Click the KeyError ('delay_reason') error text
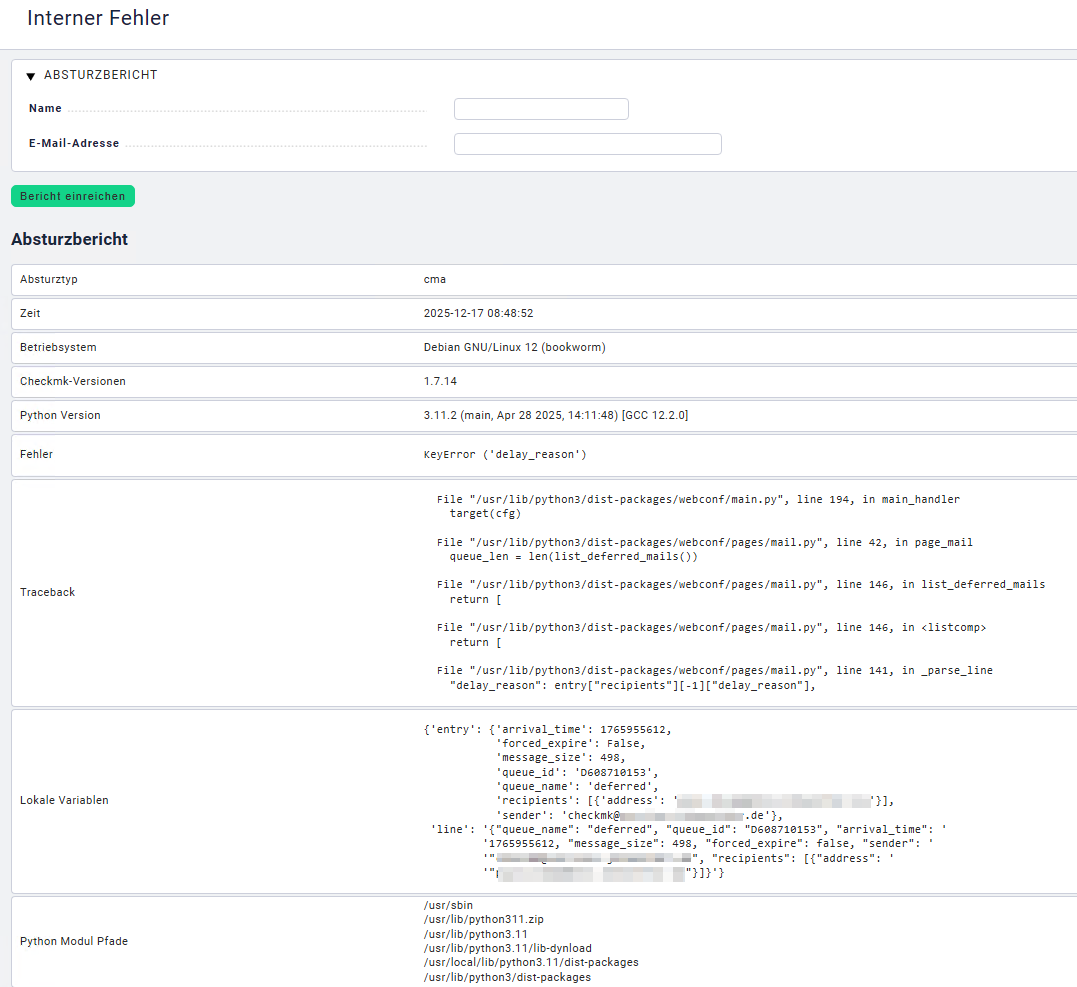This screenshot has width=1077, height=987. coord(505,455)
